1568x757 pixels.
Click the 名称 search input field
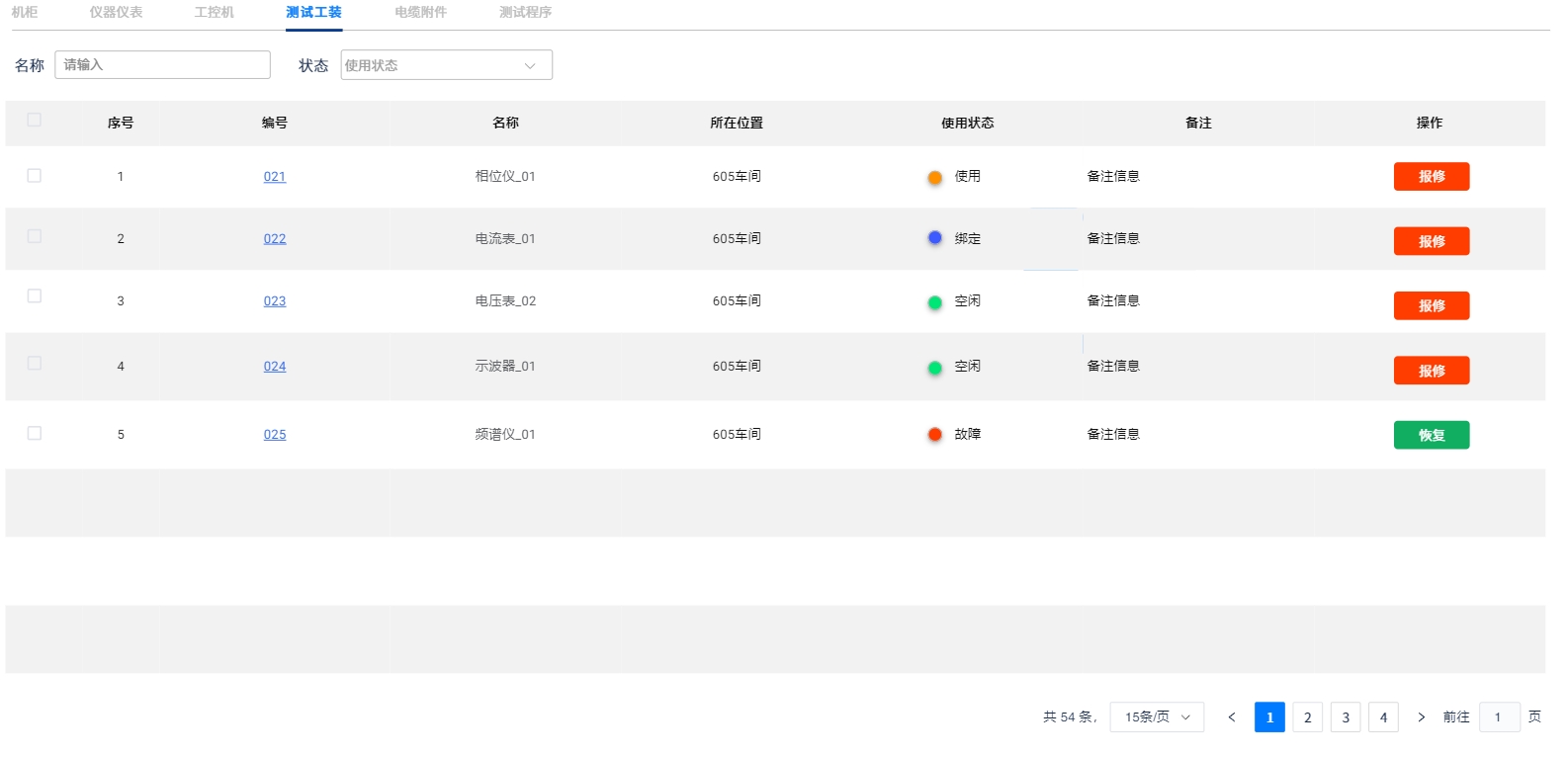[163, 65]
